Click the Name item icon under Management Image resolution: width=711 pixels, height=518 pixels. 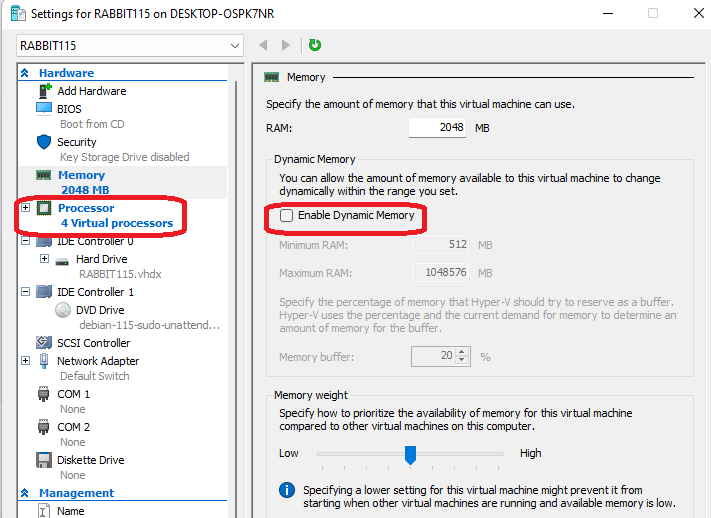coord(44,511)
